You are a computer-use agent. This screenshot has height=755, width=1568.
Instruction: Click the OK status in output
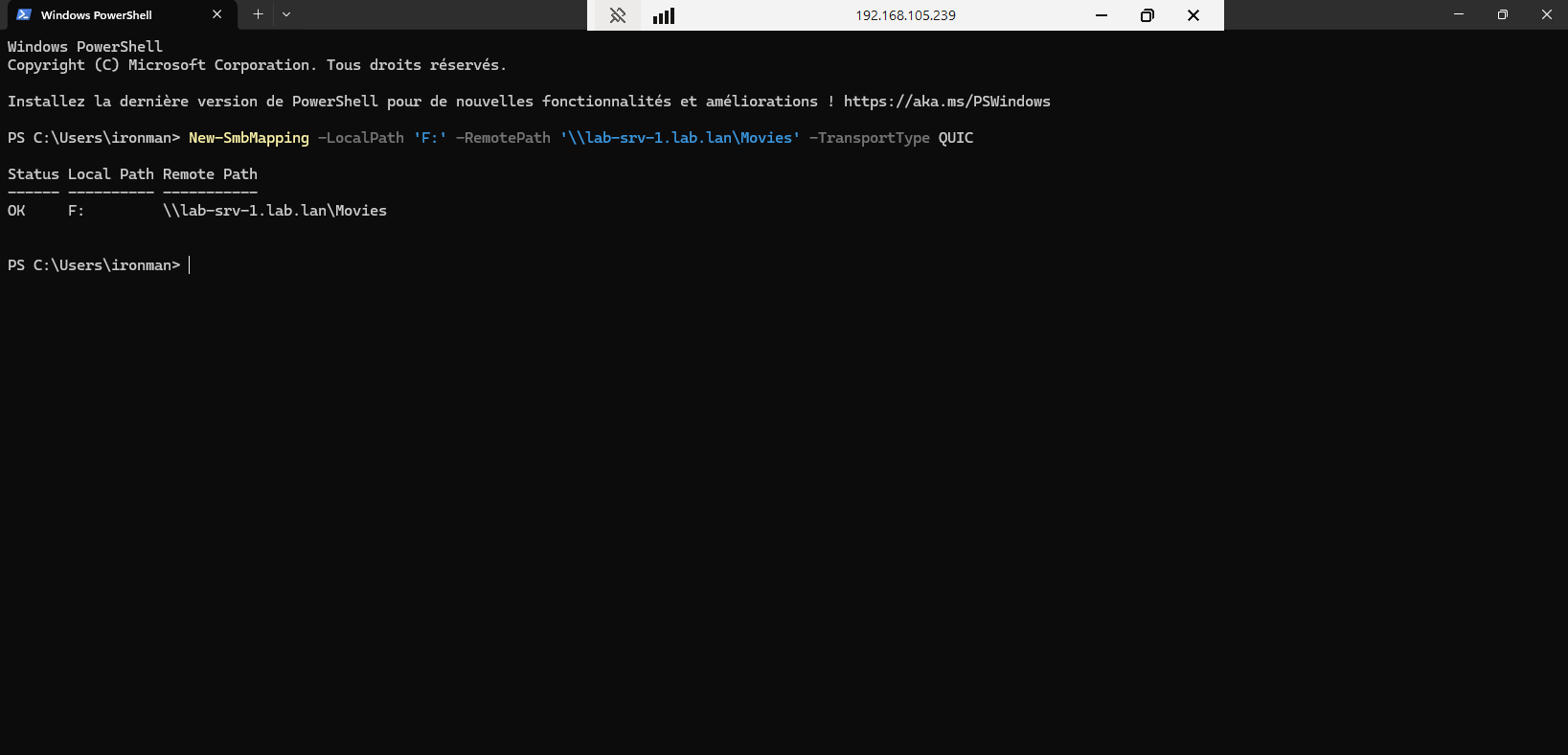pyautogui.click(x=16, y=211)
